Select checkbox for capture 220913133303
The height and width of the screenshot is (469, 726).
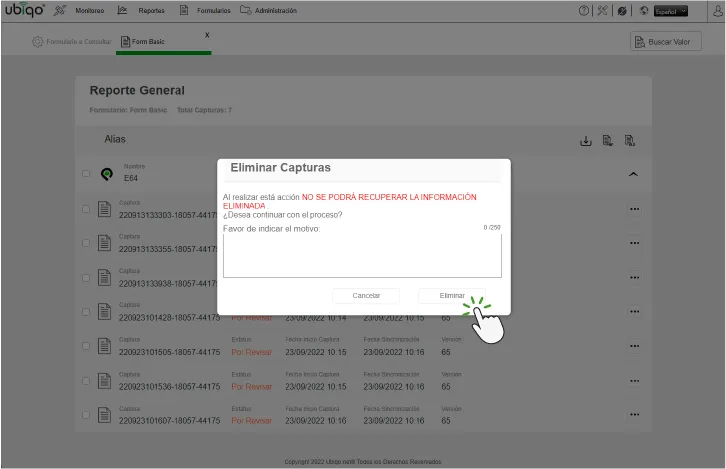click(86, 209)
